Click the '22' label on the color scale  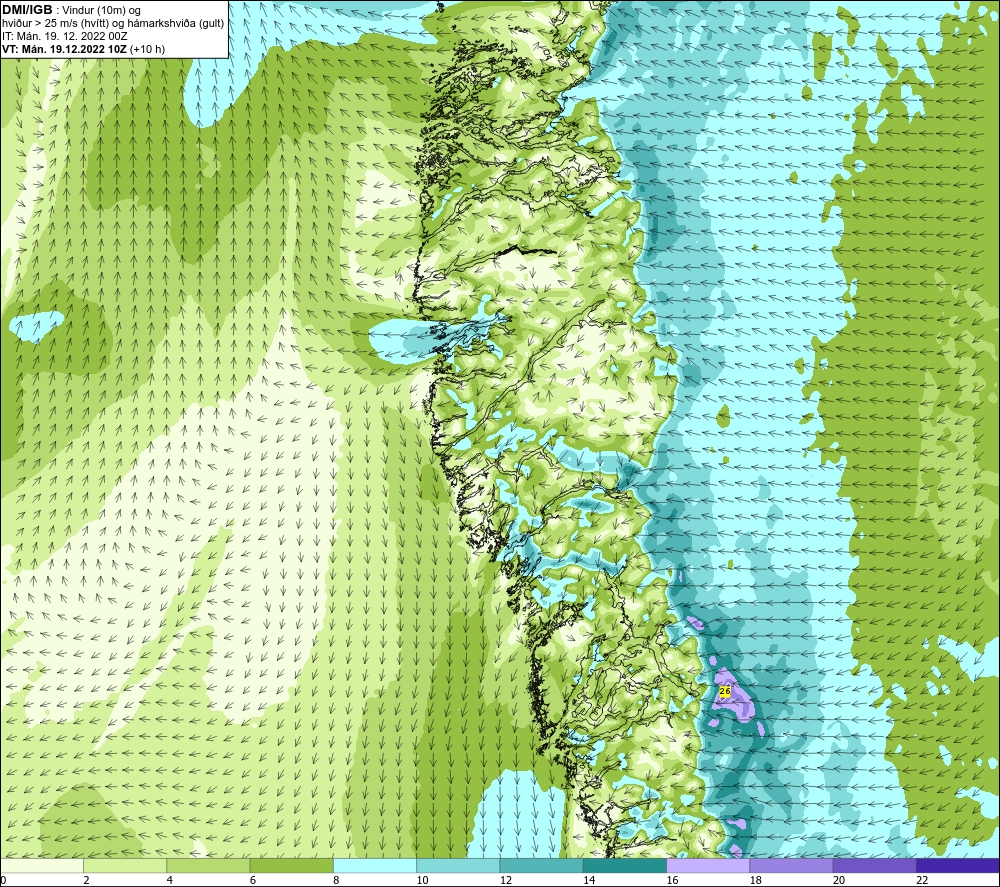pyautogui.click(x=922, y=880)
